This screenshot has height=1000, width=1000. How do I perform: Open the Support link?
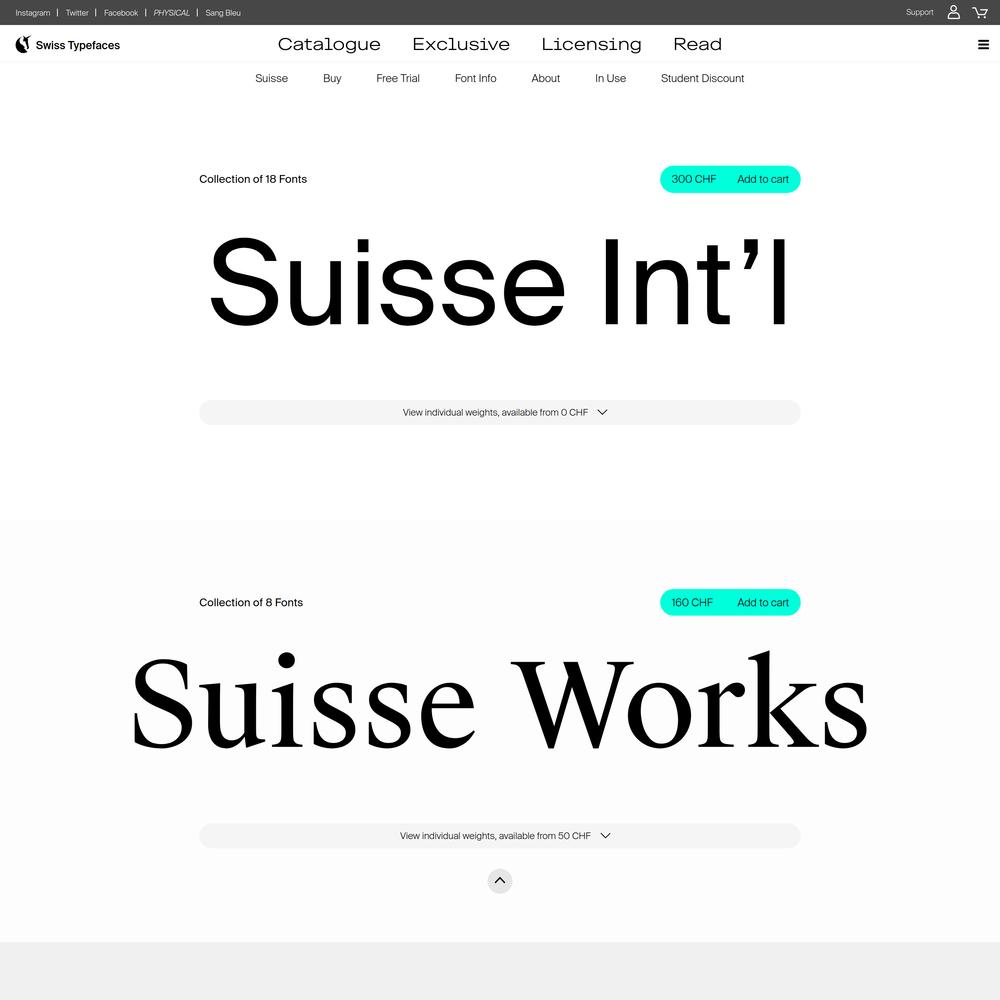[x=919, y=12]
